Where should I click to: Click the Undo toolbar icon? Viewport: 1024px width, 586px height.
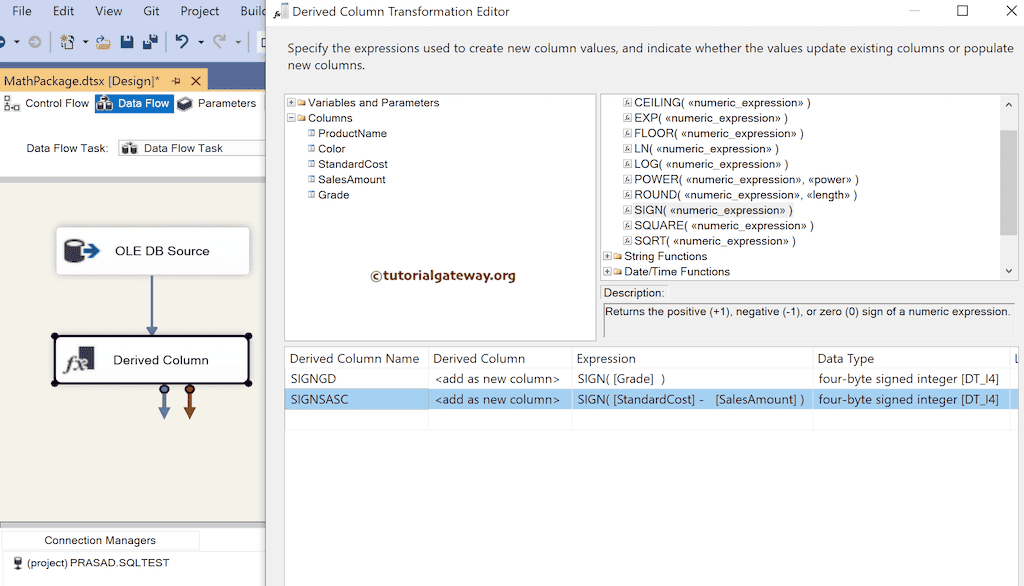point(181,43)
